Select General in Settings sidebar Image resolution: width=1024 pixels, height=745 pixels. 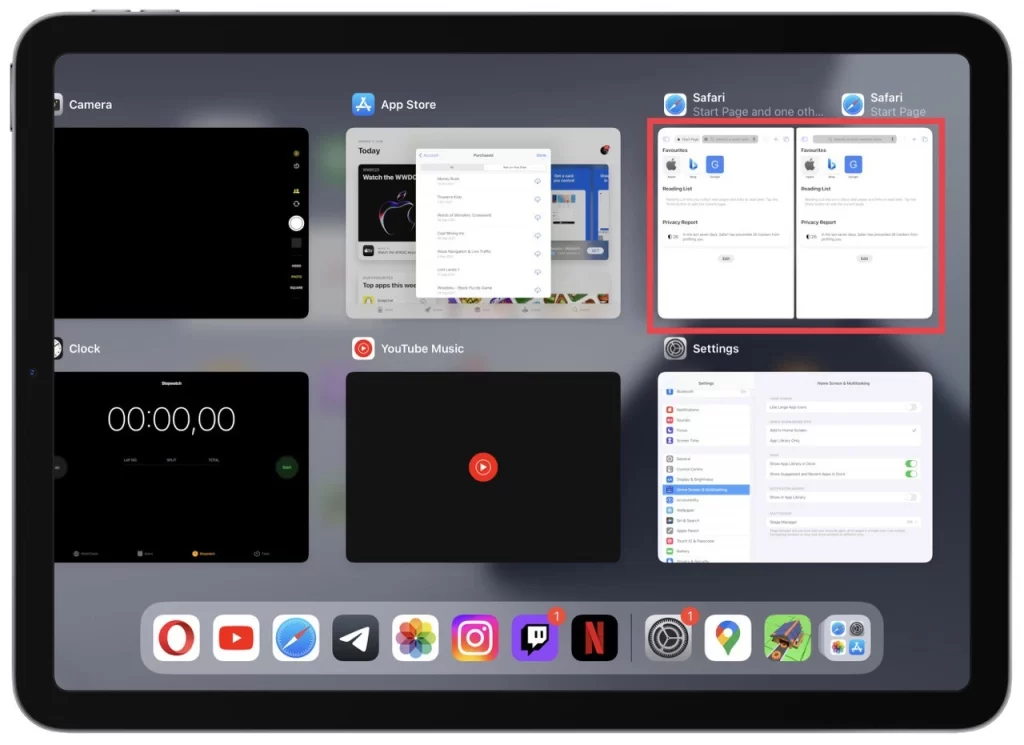tap(707, 459)
